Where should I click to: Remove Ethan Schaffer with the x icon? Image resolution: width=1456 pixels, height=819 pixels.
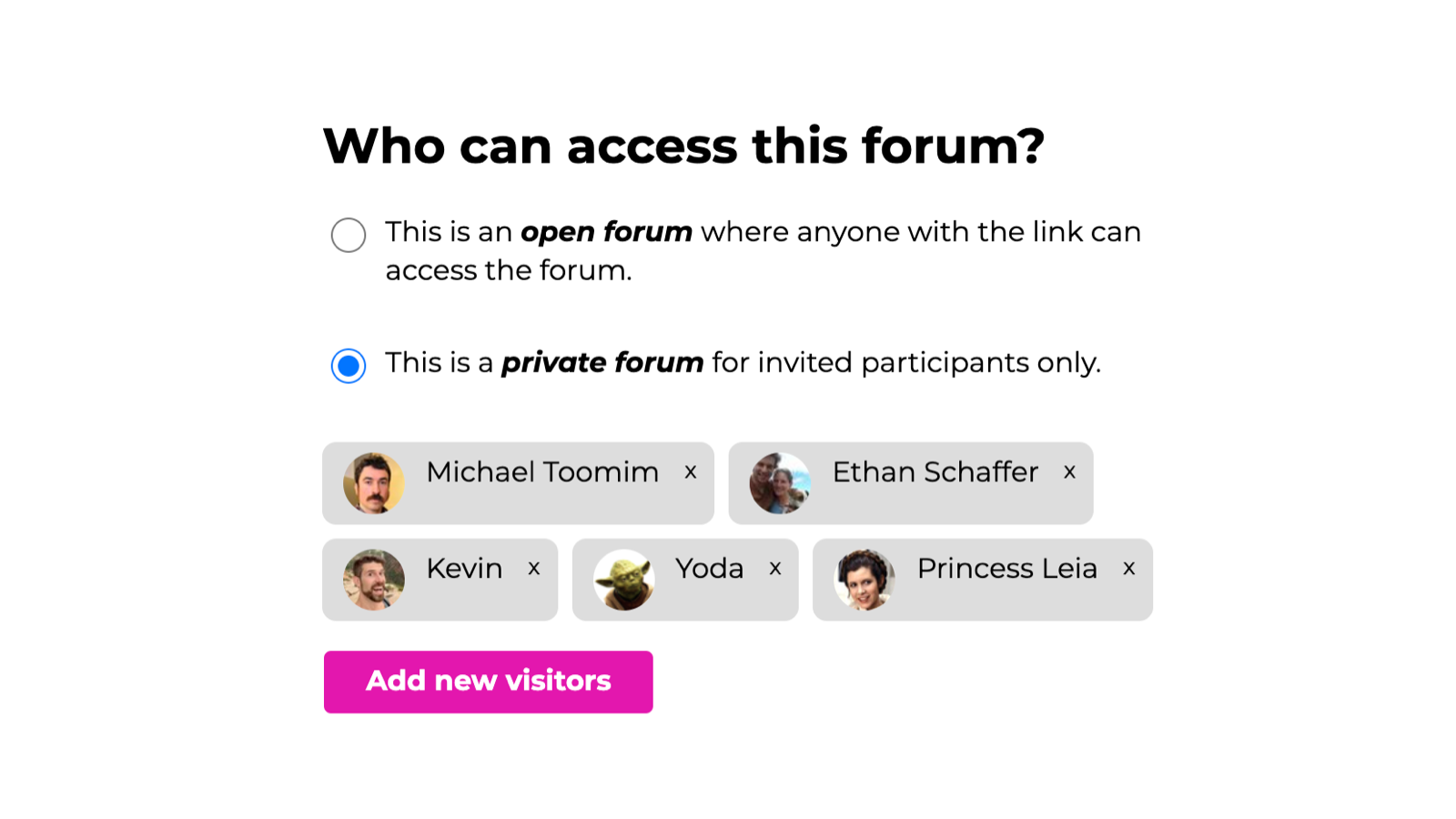pyautogui.click(x=1070, y=472)
